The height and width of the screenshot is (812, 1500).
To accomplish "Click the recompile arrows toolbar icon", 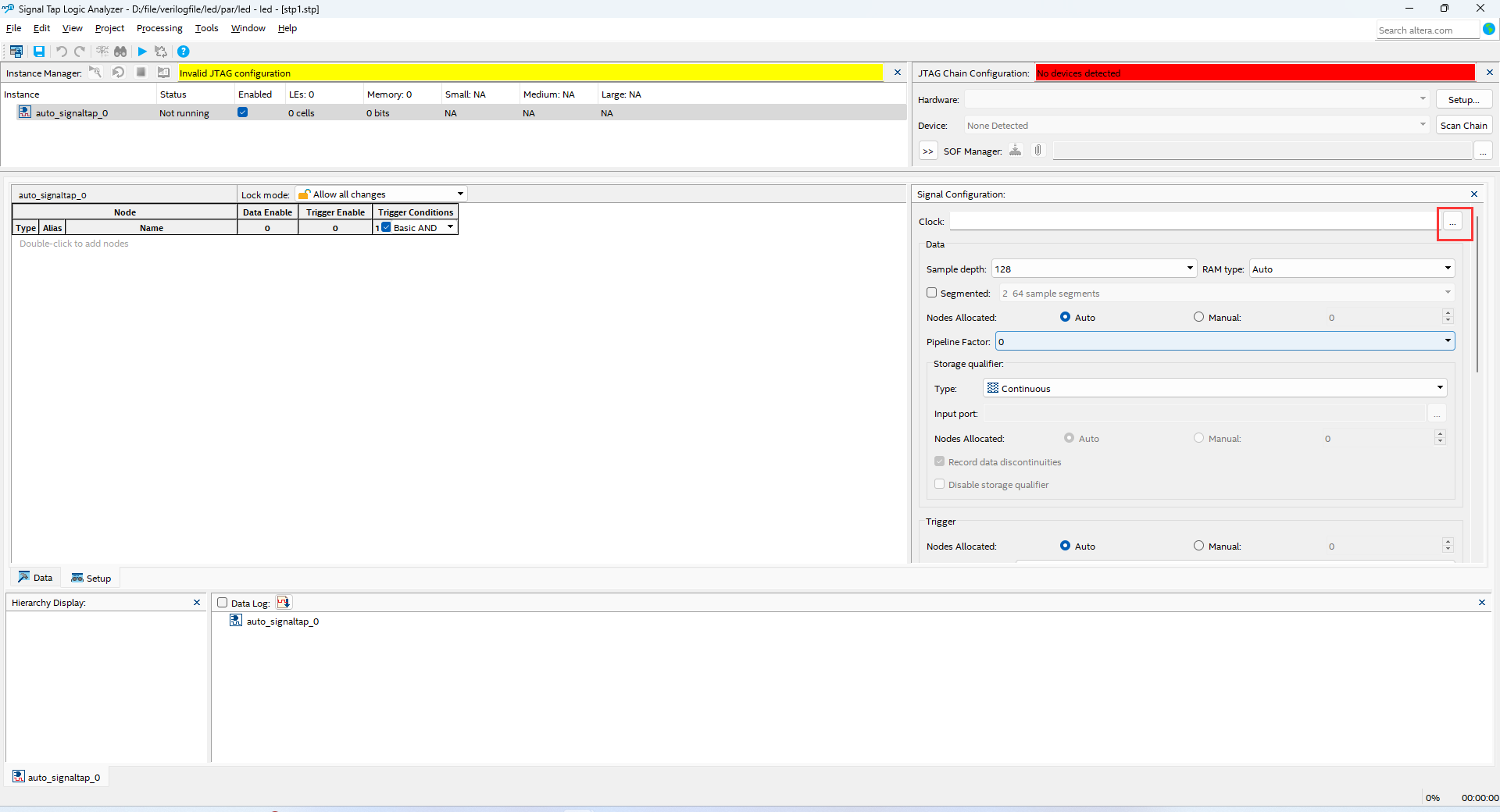I will [161, 52].
